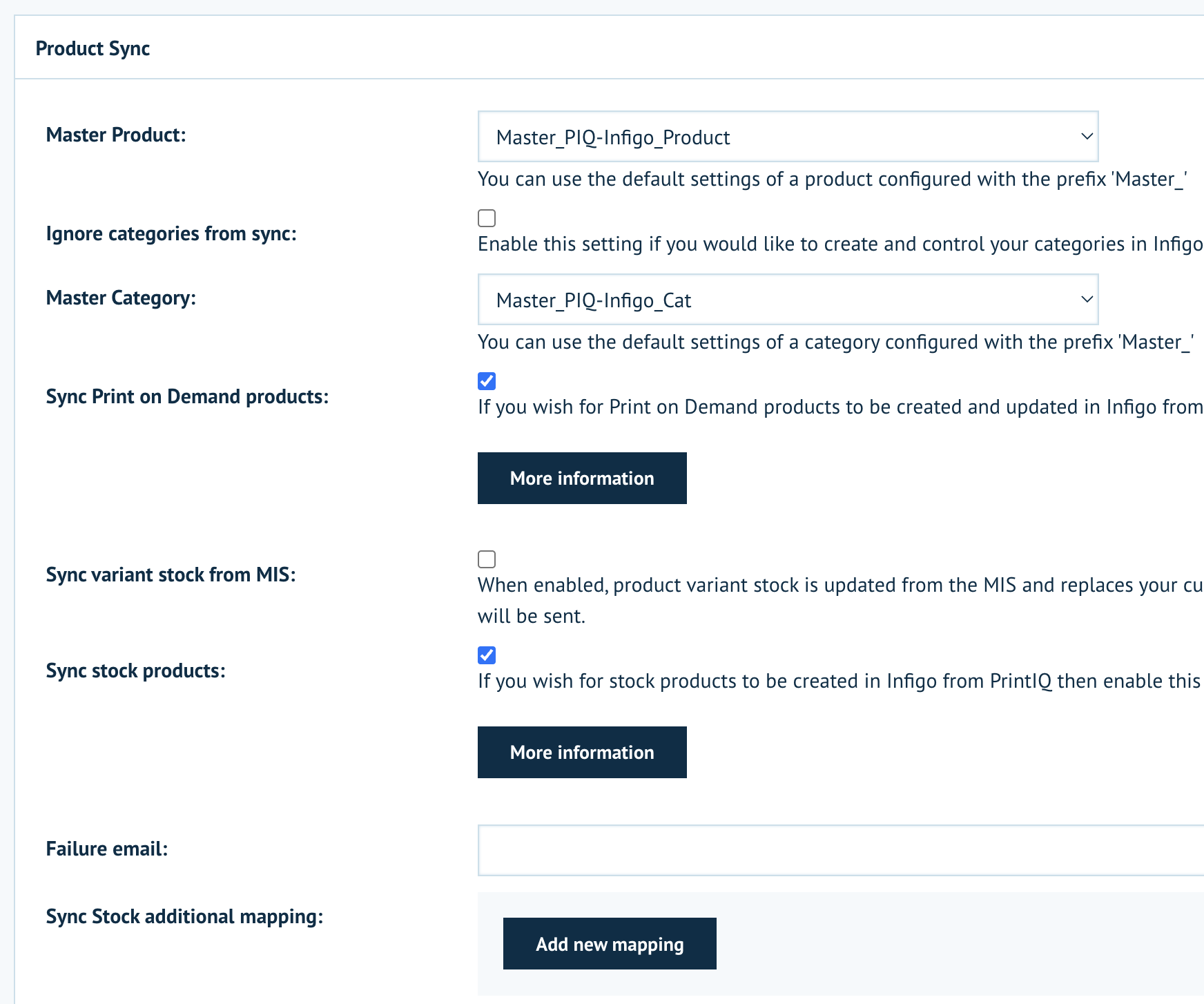
Task: Expand the Master Category dropdown
Action: pos(787,300)
